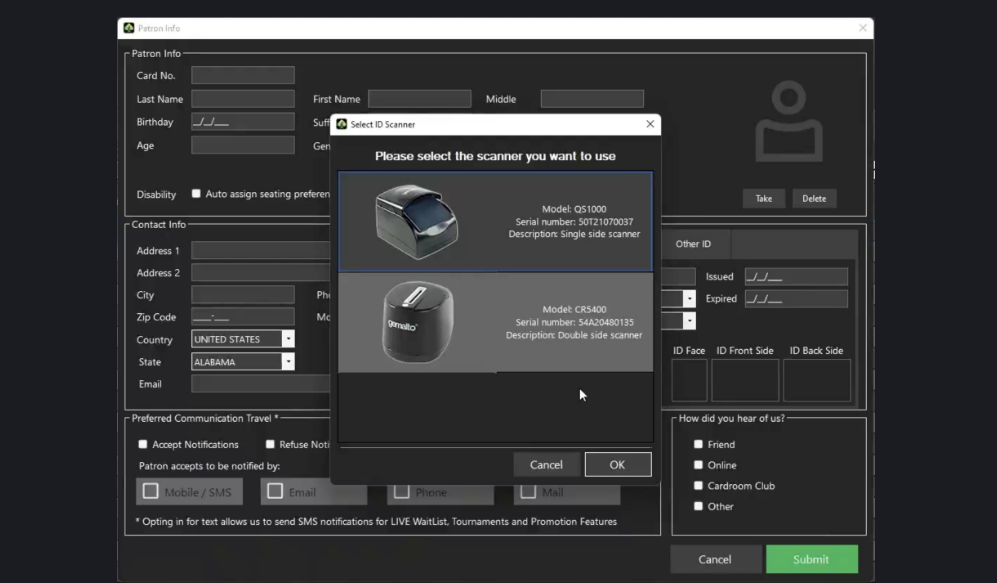997x583 pixels.
Task: Check the Mobile / SMS option
Action: point(151,491)
